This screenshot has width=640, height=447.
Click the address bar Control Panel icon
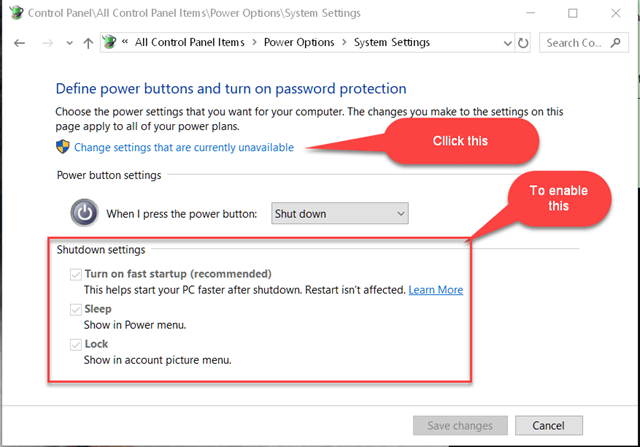(x=109, y=42)
